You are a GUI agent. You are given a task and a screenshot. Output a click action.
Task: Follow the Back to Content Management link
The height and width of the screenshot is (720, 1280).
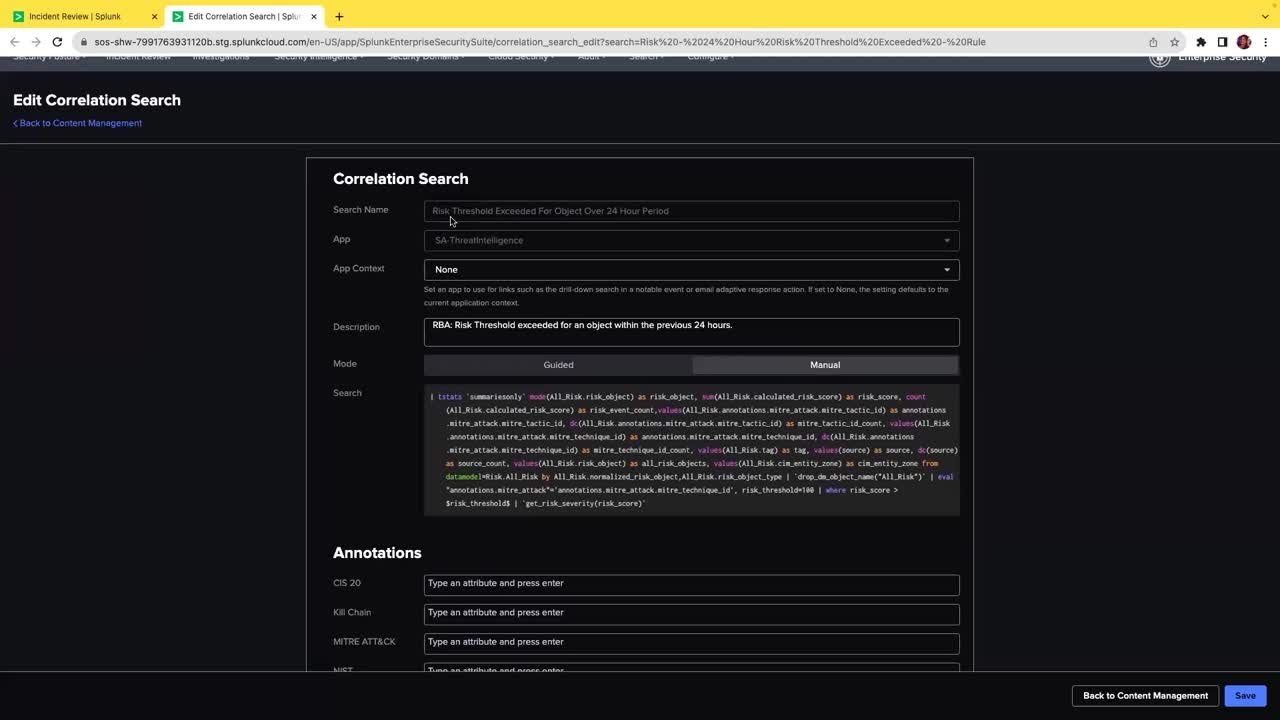pyautogui.click(x=77, y=123)
